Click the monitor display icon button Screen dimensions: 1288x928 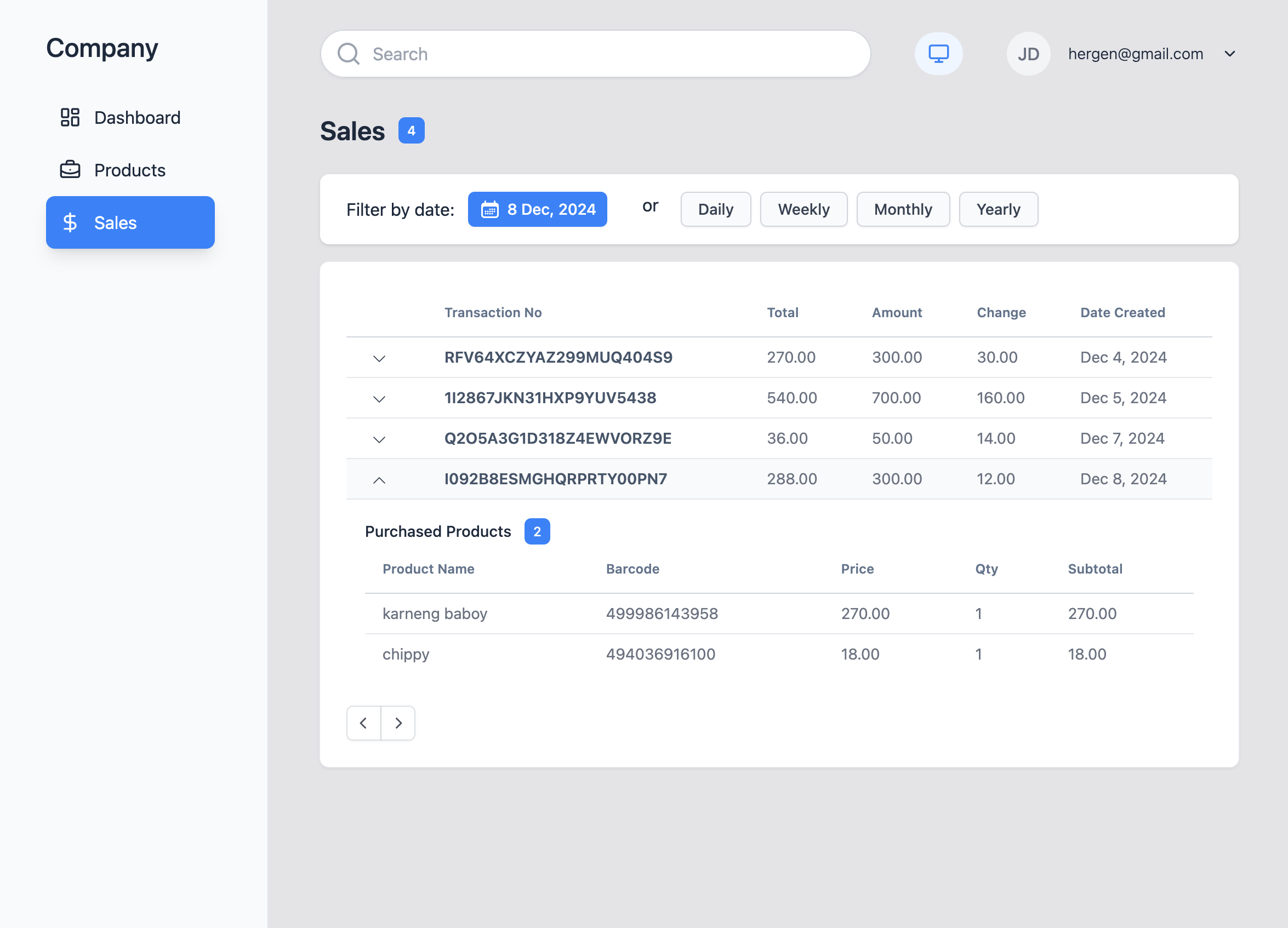point(938,54)
